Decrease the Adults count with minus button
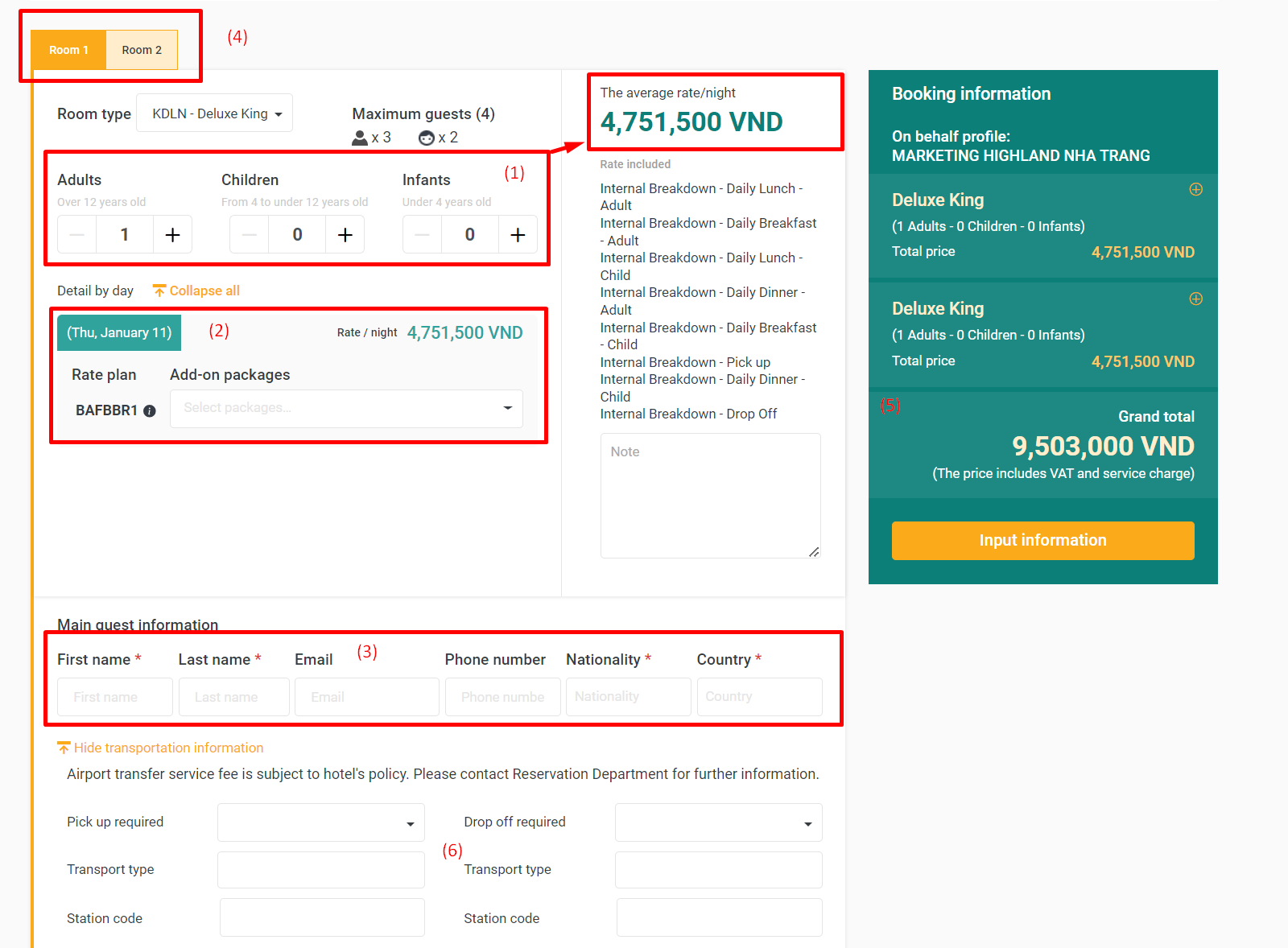 click(77, 235)
